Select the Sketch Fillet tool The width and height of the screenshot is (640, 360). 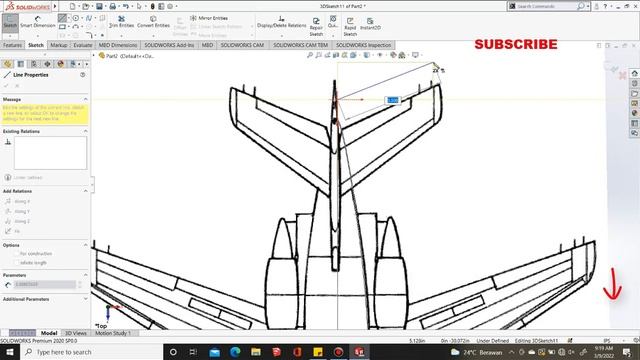coord(89,36)
